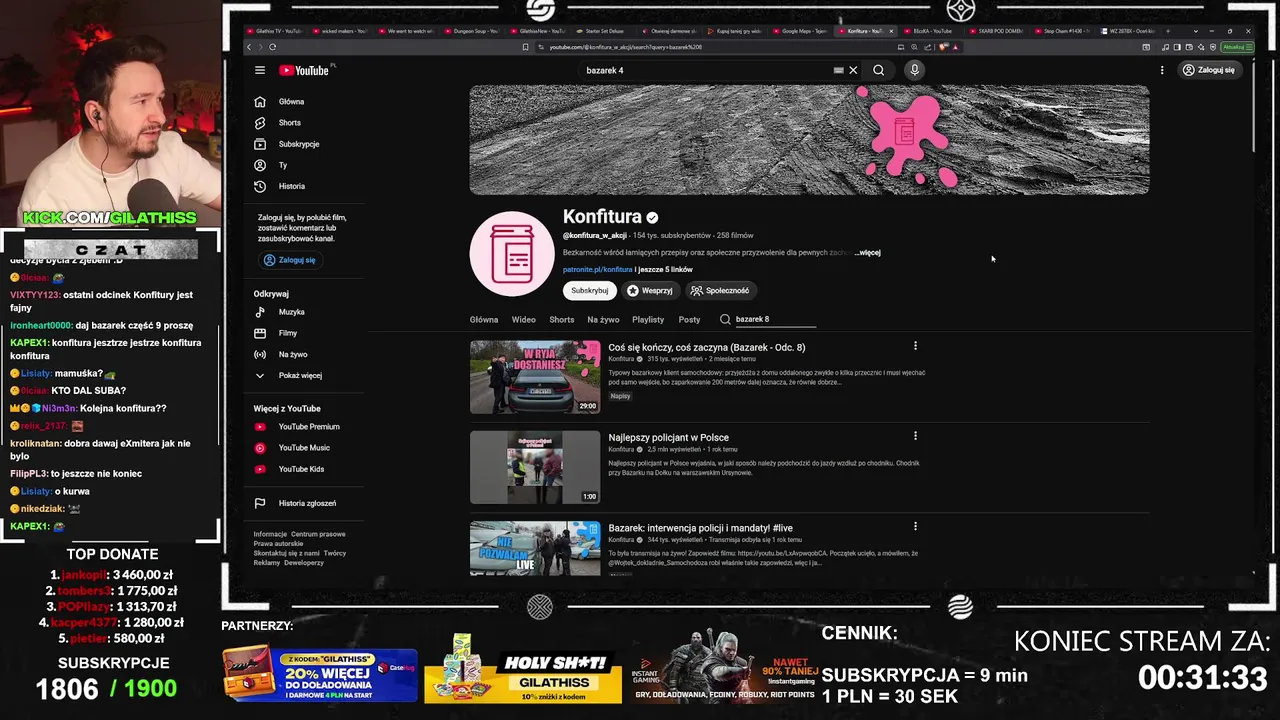The height and width of the screenshot is (720, 1280).
Task: Click the Konfitura channel banner image
Action: pos(809,139)
